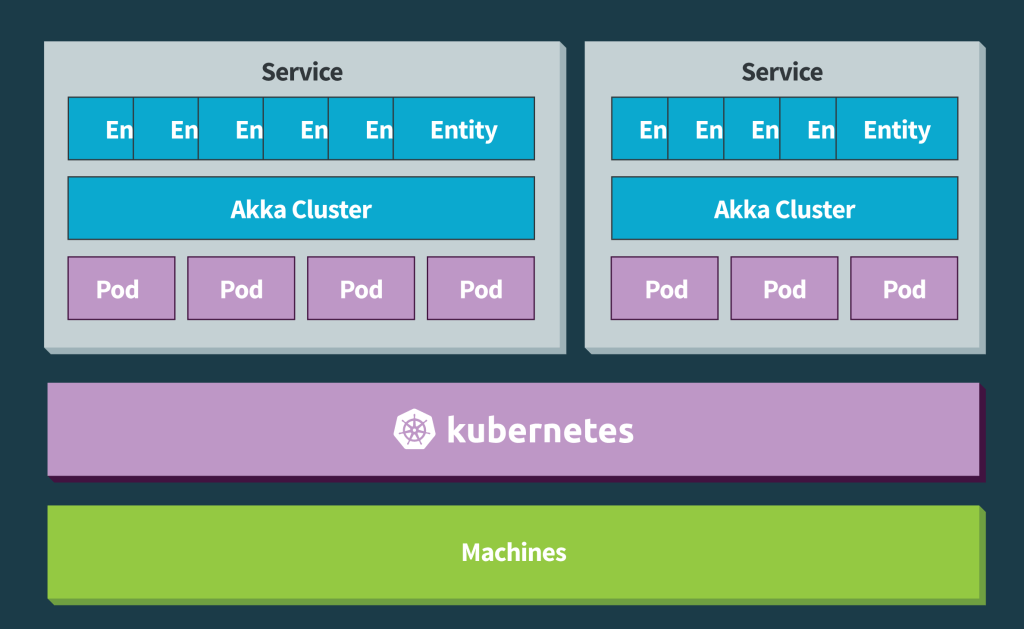The width and height of the screenshot is (1024, 629).
Task: Click the middle Pod in the right Service
Action: (x=784, y=289)
